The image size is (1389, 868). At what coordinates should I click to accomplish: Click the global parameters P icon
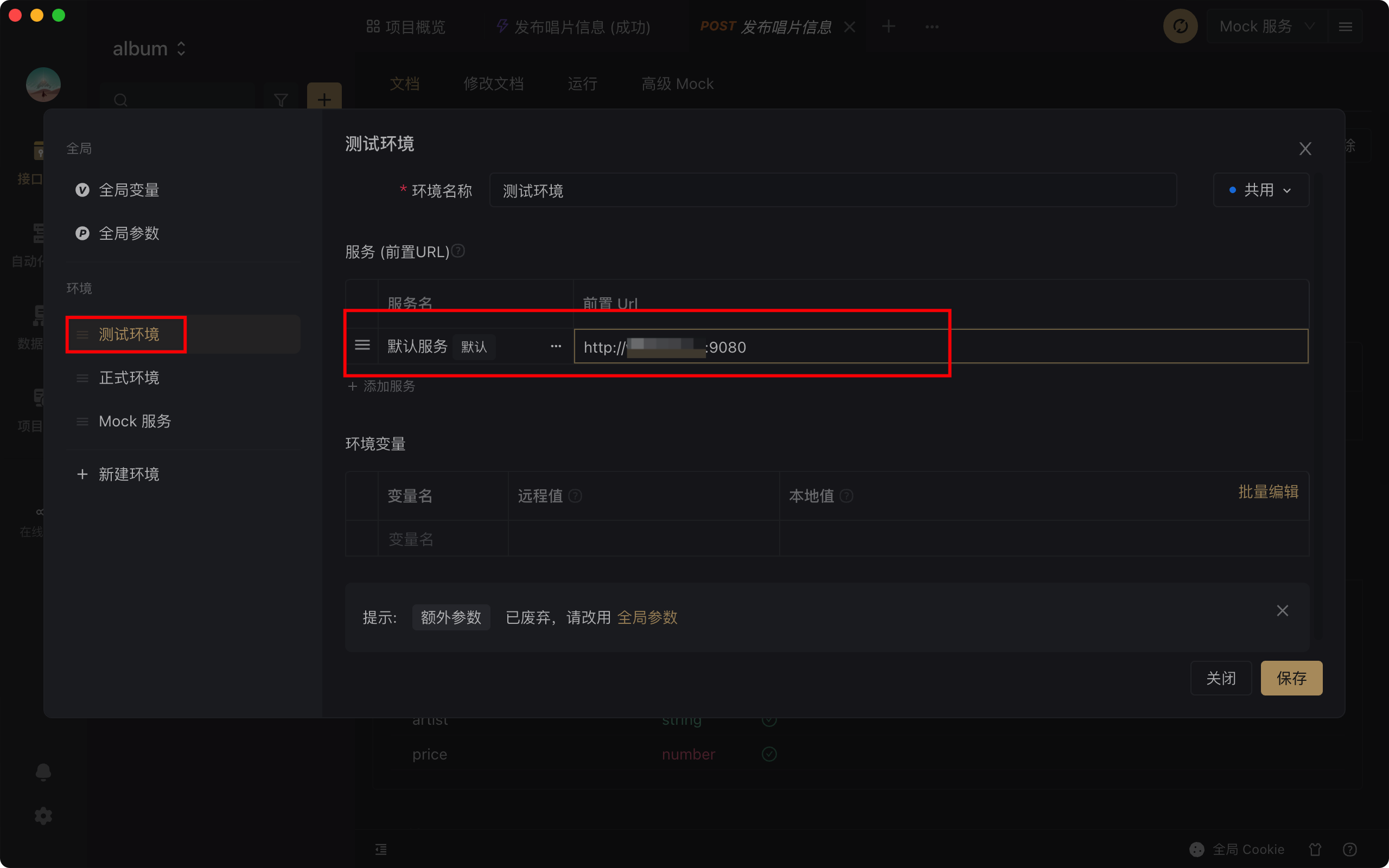click(82, 234)
